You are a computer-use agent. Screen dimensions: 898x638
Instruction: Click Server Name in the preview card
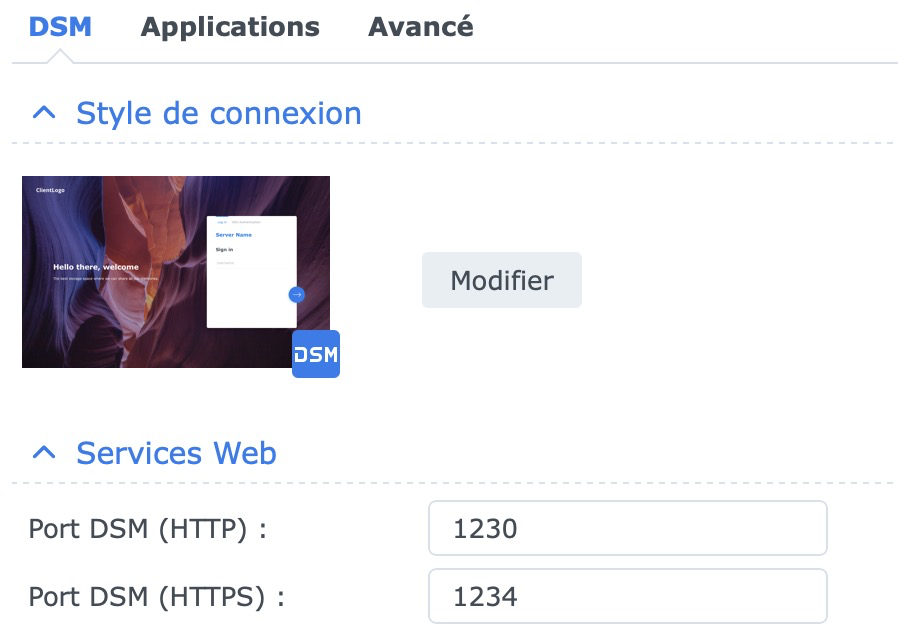click(233, 235)
